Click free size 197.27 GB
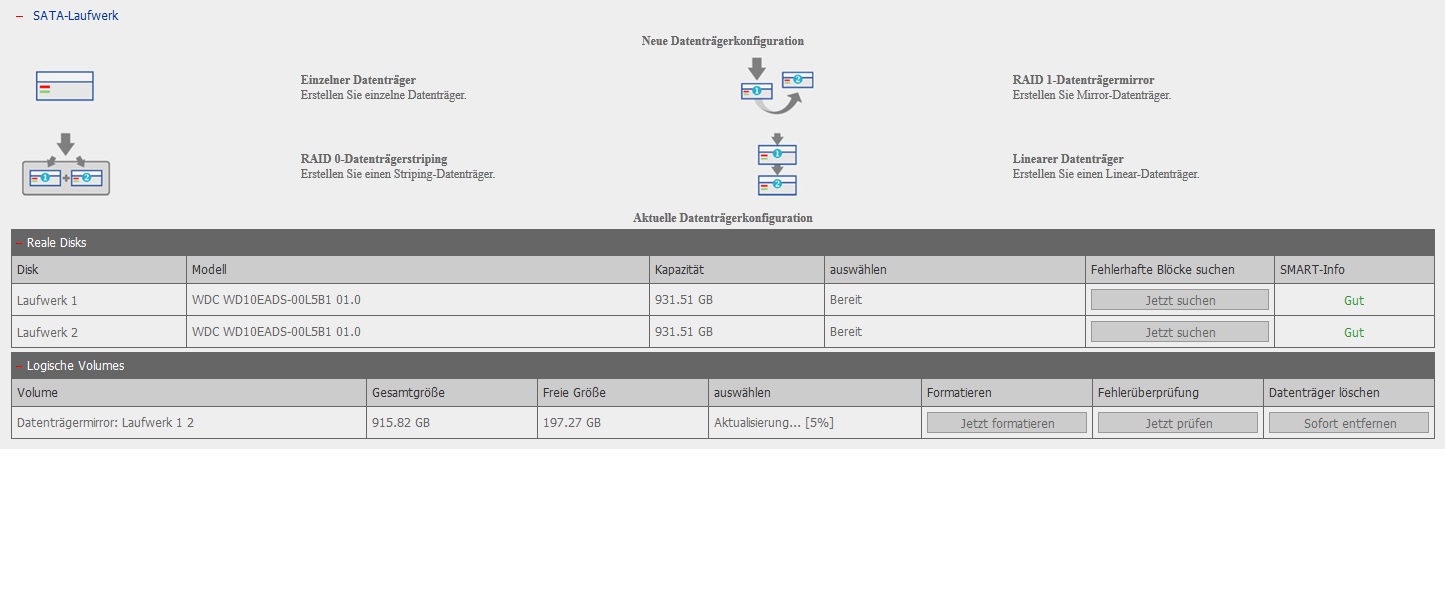Image resolution: width=1445 pixels, height=600 pixels. coord(572,423)
